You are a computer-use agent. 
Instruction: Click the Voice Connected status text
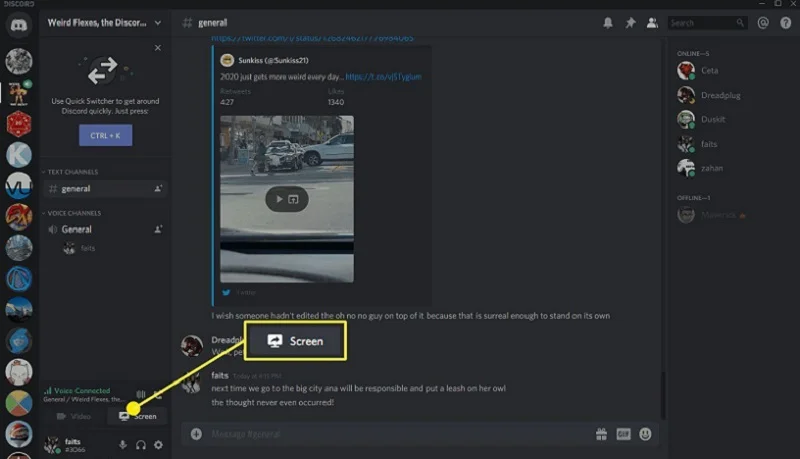(x=82, y=391)
